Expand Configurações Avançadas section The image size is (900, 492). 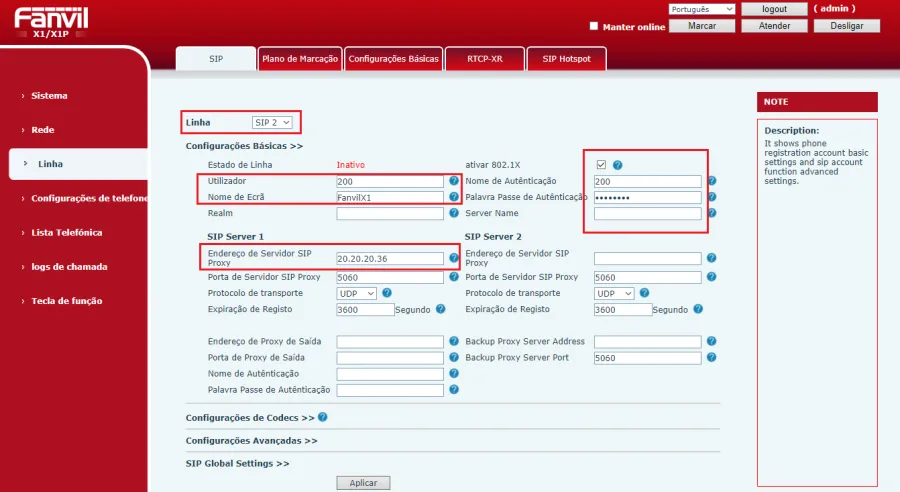point(251,440)
